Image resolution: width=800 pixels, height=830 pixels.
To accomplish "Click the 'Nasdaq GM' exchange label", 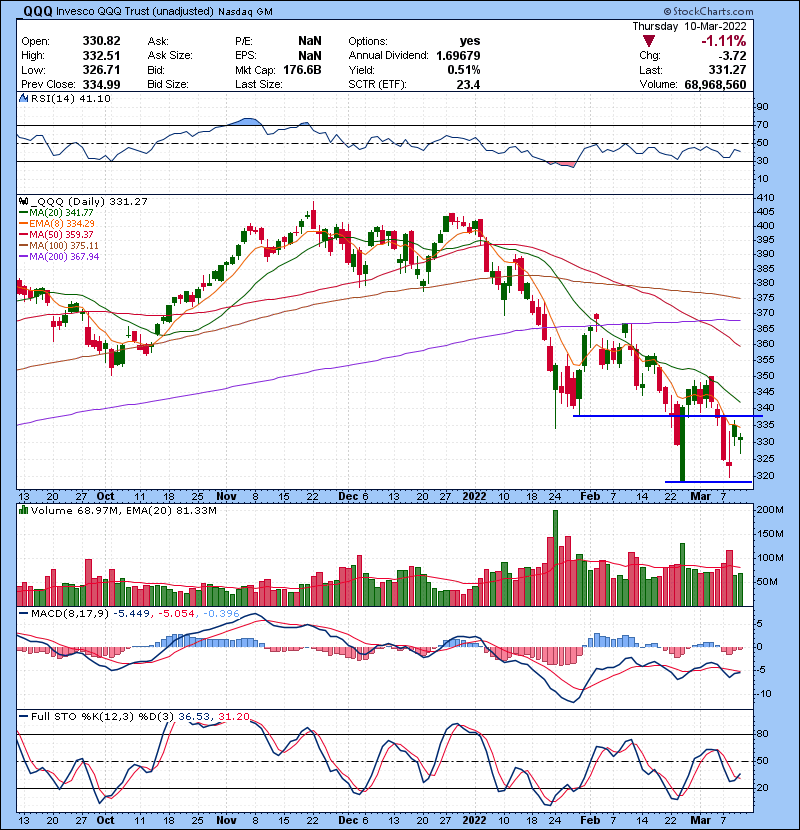I will 245,12.
